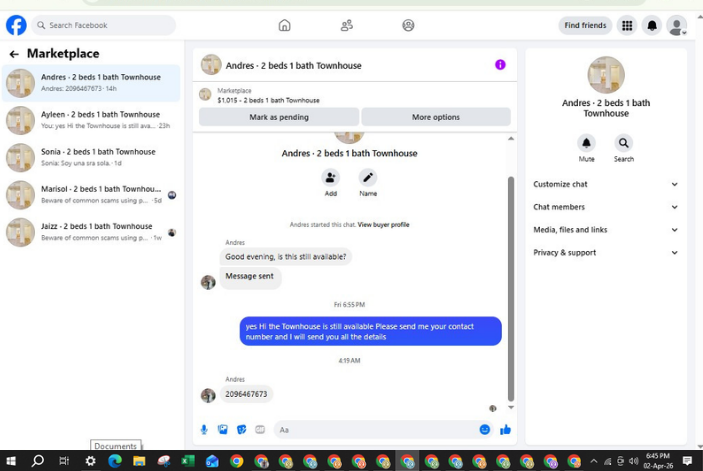The height and width of the screenshot is (471, 703).
Task: Attach a photo file icon
Action: 222,430
